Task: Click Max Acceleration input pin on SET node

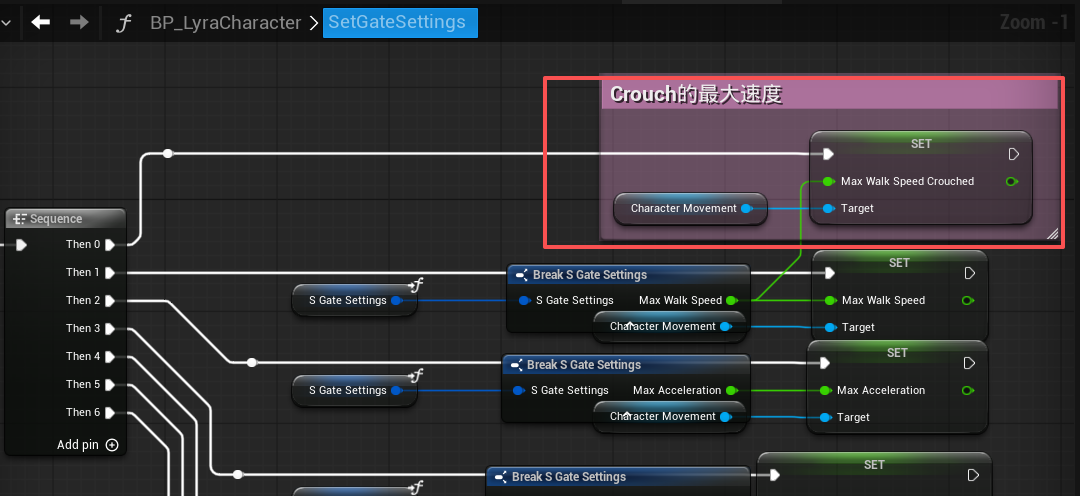Action: [824, 391]
